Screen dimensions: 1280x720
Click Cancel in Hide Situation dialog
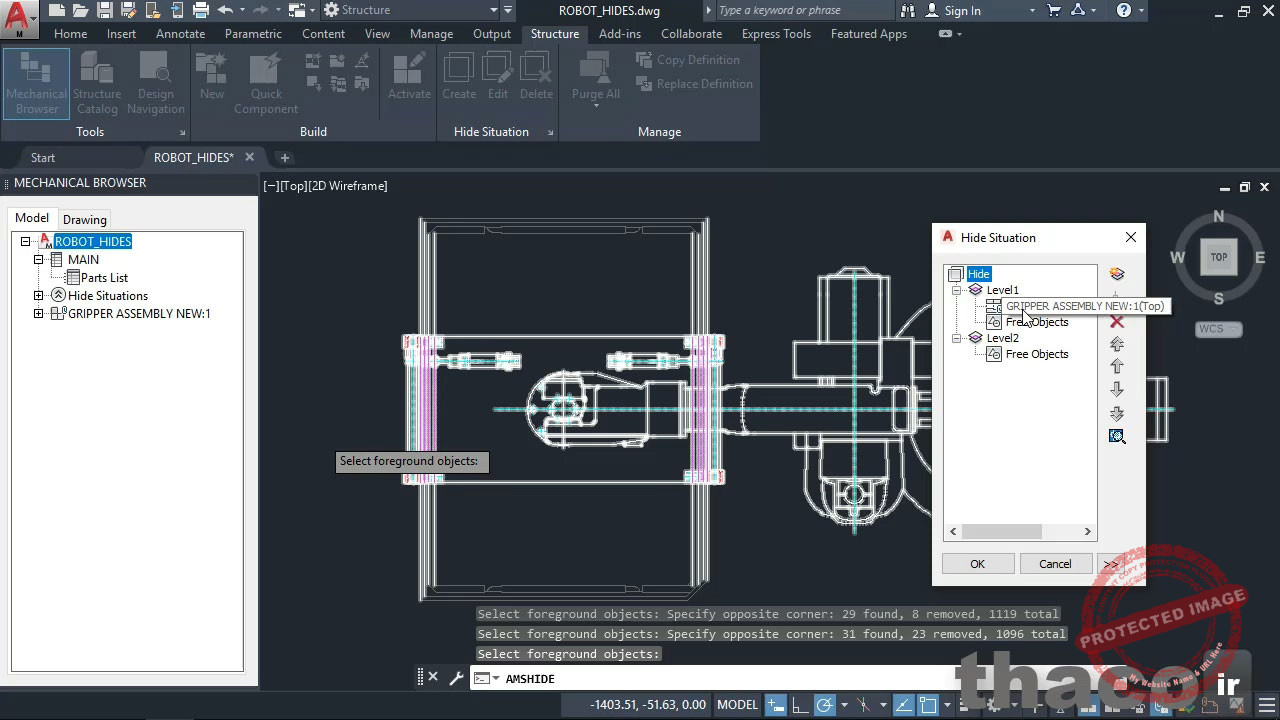(1055, 564)
